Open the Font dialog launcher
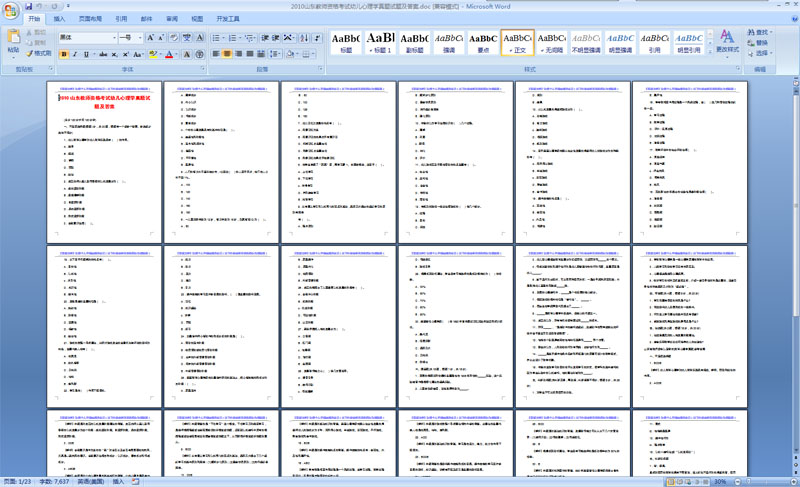The height and width of the screenshot is (487, 800). pyautogui.click(x=203, y=68)
